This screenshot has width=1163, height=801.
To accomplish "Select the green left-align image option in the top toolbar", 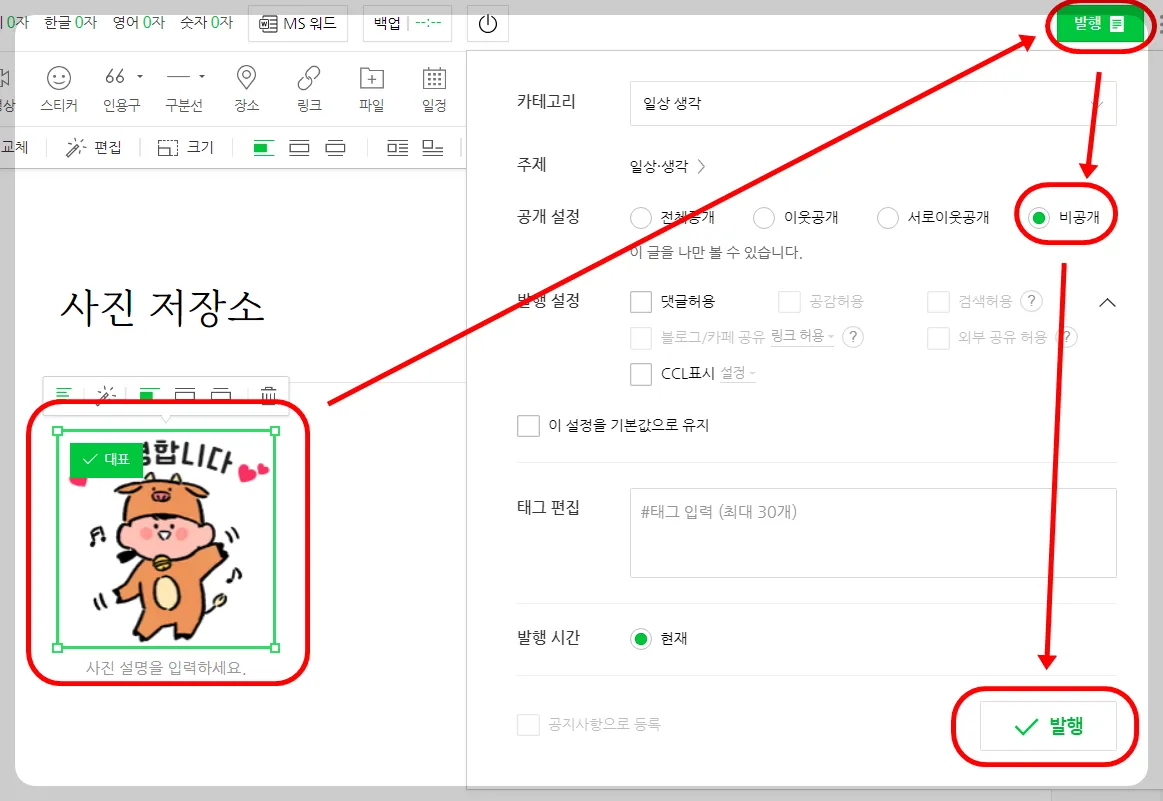I will pyautogui.click(x=263, y=148).
